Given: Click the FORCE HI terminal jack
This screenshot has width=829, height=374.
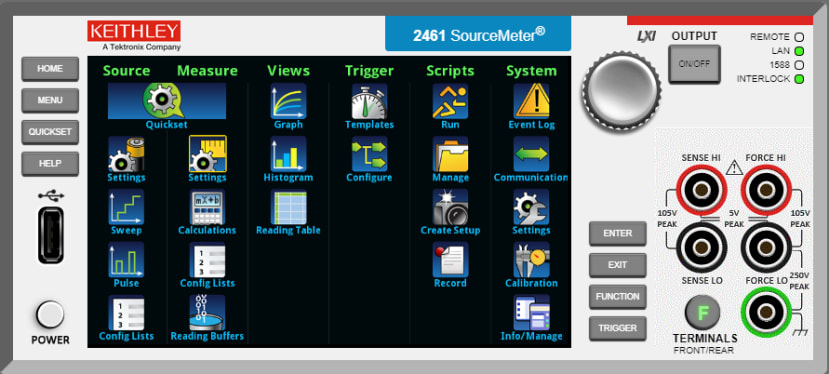Looking at the screenshot, I should pos(766,189).
